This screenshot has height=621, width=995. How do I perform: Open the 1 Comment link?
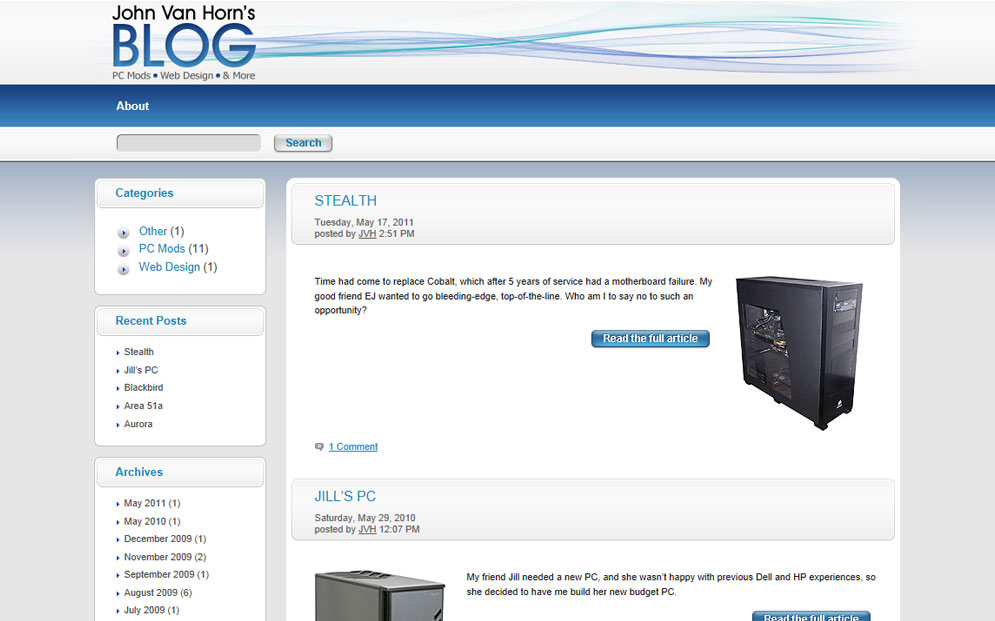pyautogui.click(x=353, y=447)
